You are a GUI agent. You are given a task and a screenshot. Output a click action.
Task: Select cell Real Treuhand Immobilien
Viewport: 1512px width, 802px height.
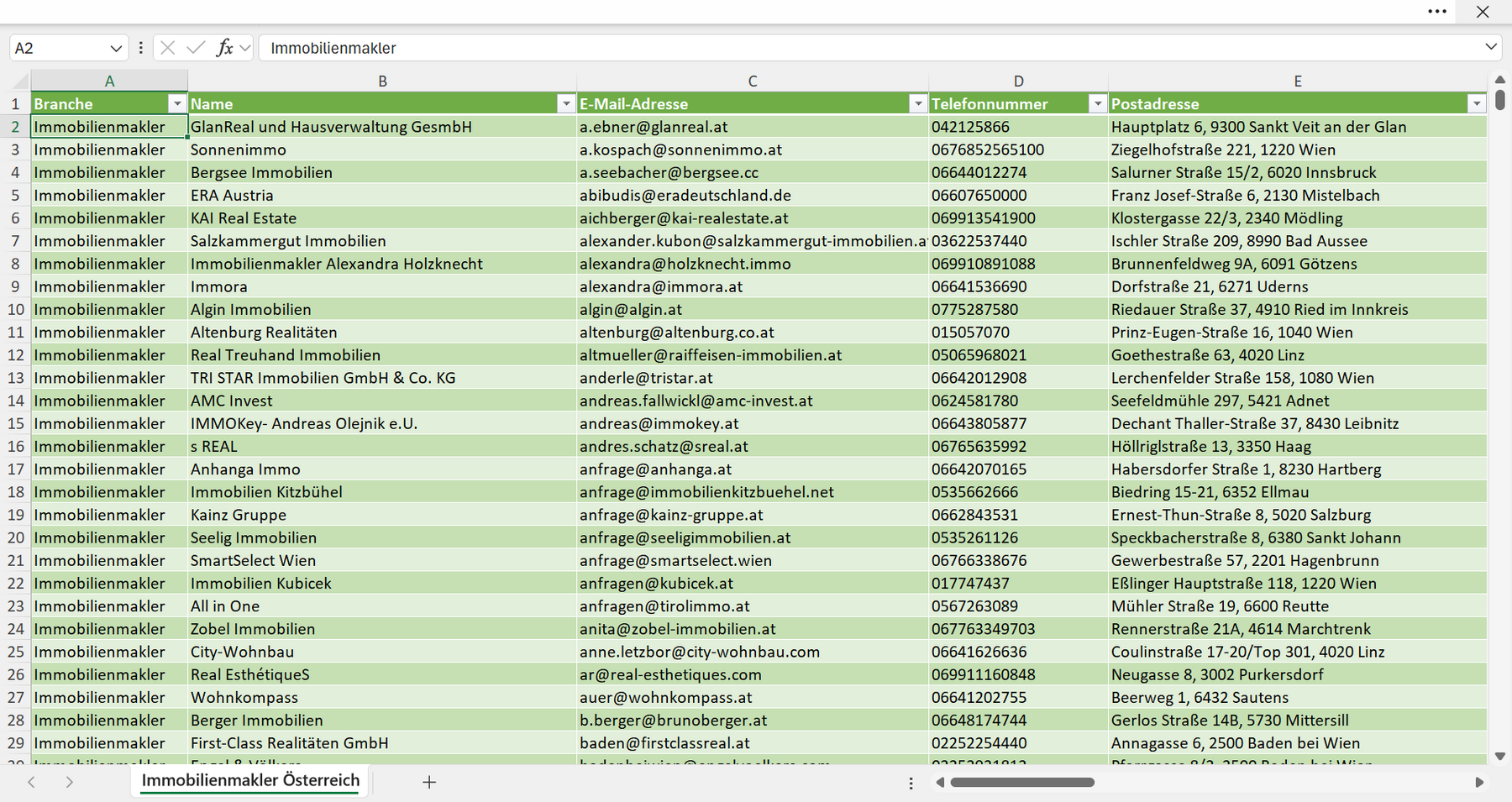click(x=382, y=354)
